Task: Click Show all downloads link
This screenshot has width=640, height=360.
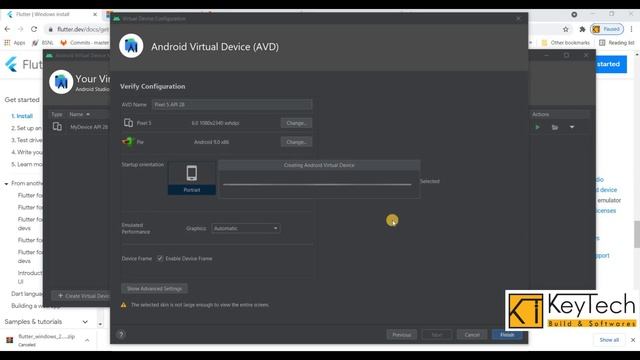Action: (x=609, y=340)
